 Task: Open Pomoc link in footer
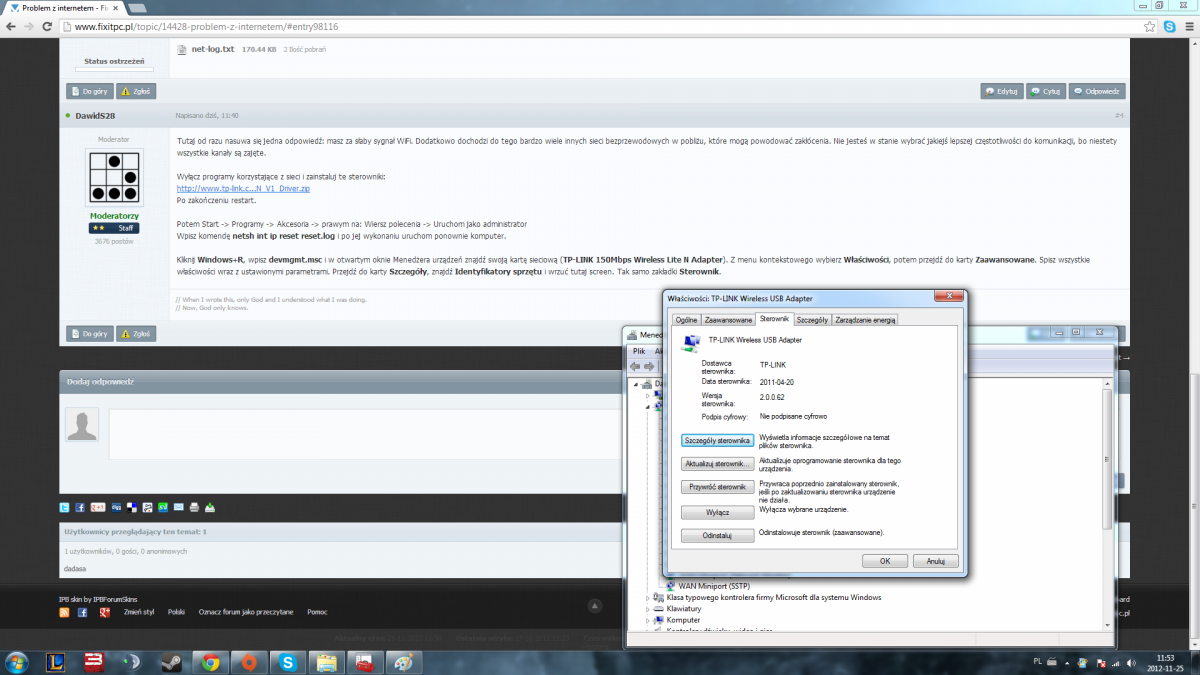(317, 611)
